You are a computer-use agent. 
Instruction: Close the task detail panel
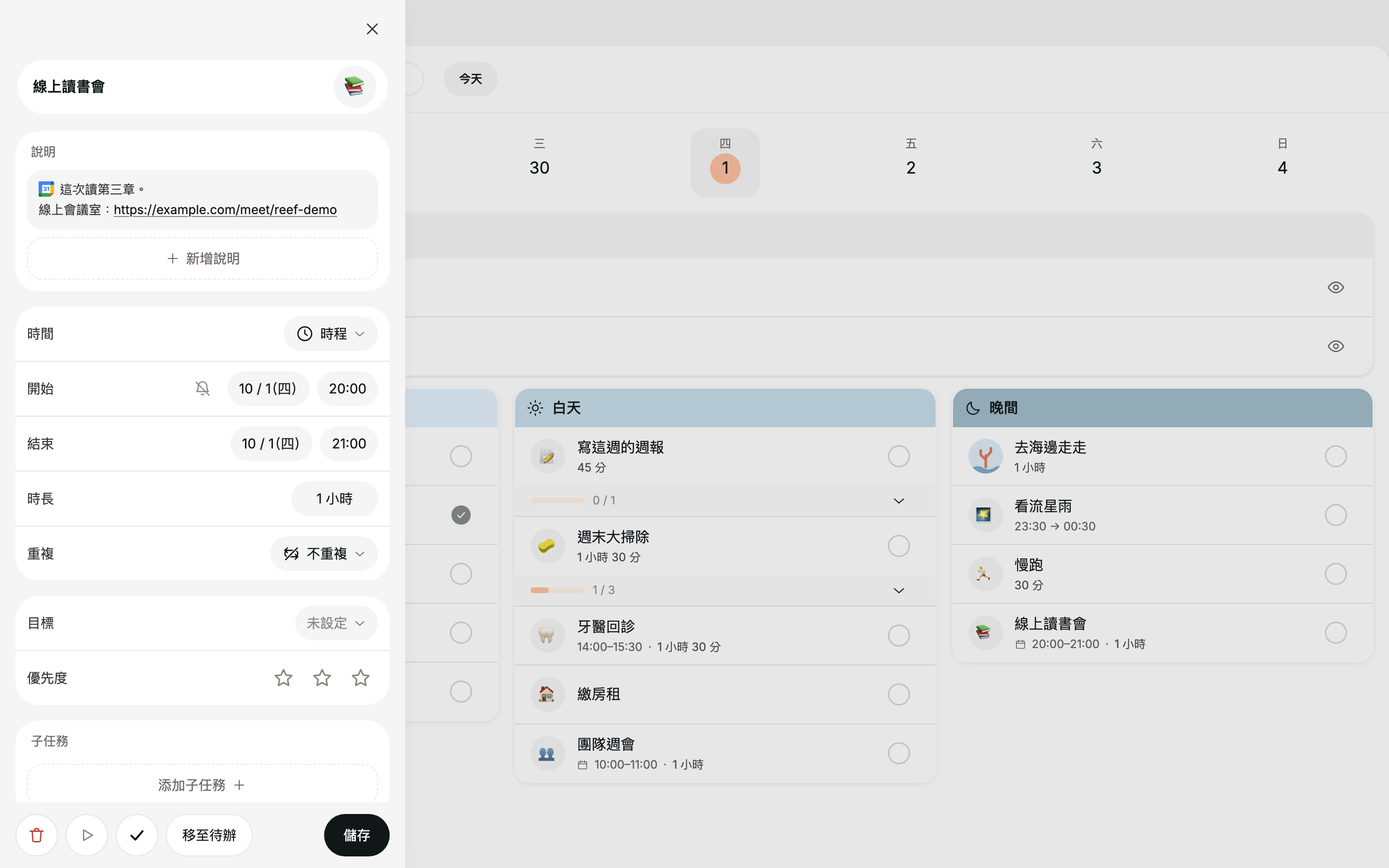pyautogui.click(x=372, y=29)
